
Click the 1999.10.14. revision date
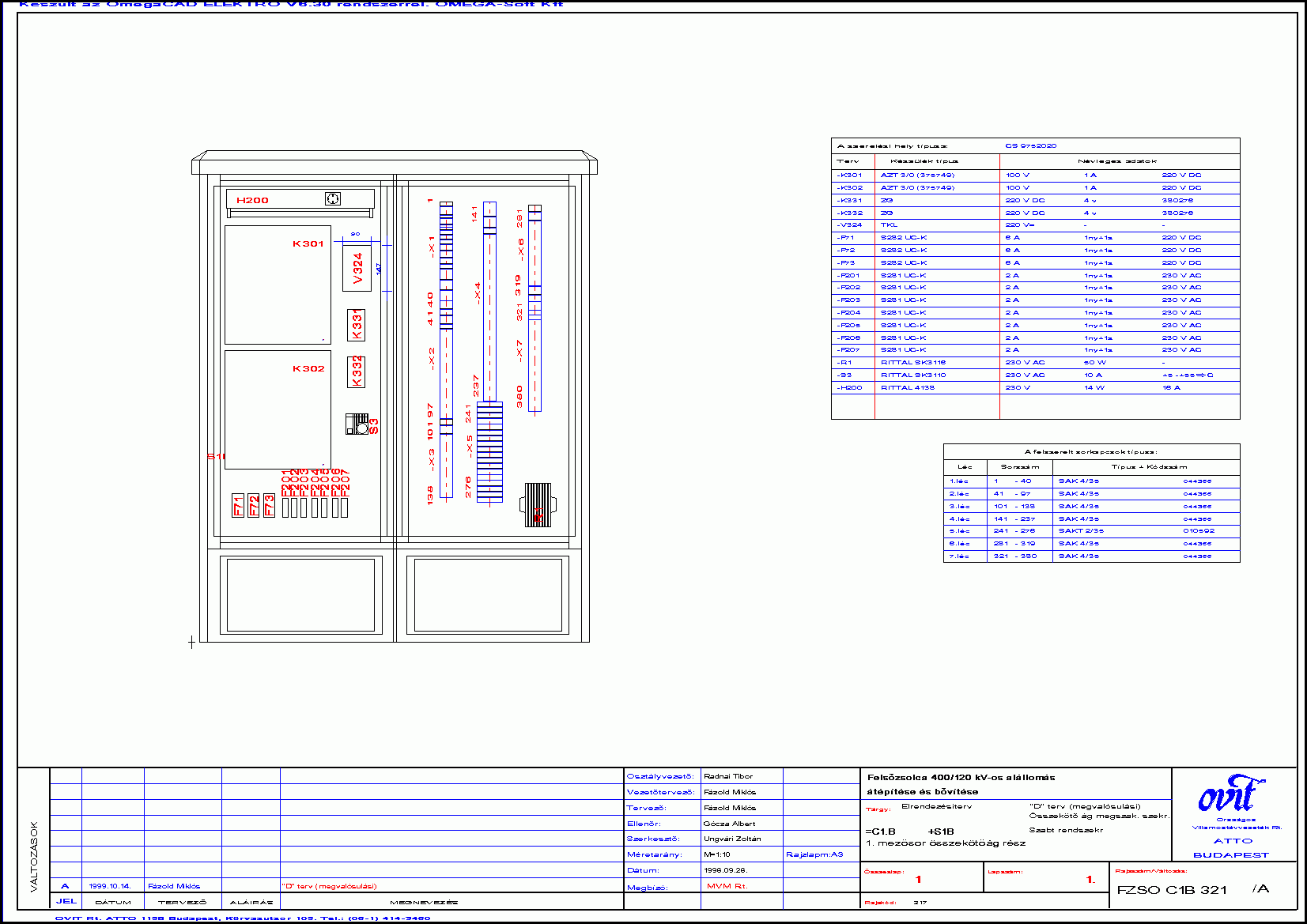click(110, 886)
